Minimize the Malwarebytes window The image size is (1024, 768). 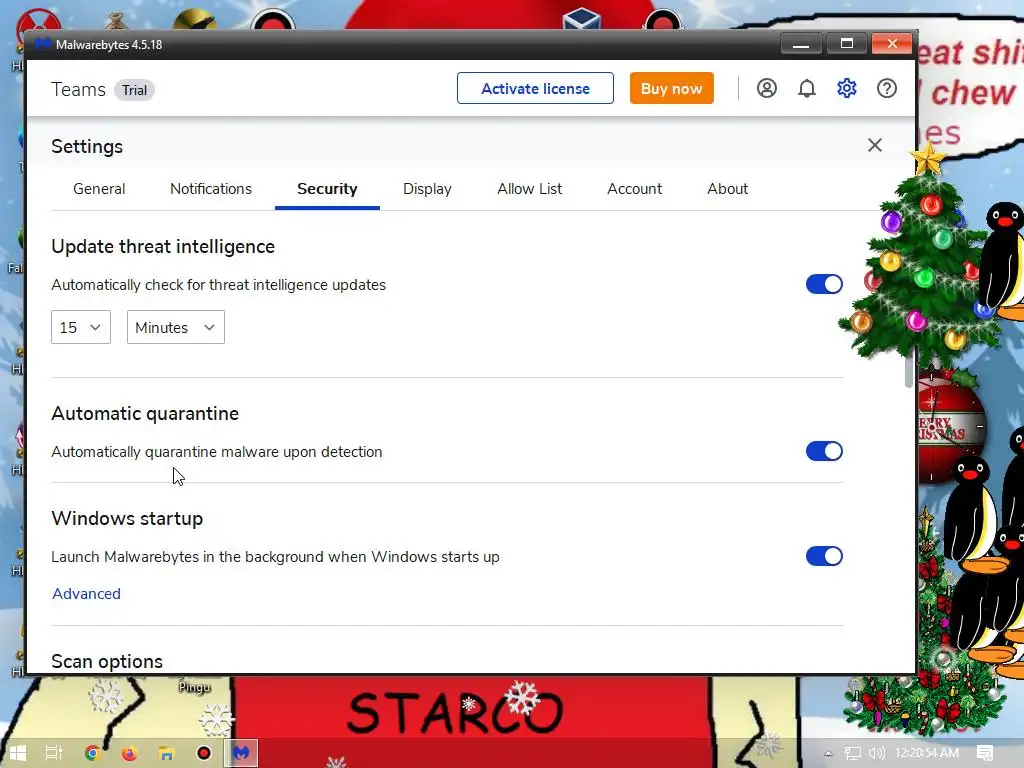[801, 44]
